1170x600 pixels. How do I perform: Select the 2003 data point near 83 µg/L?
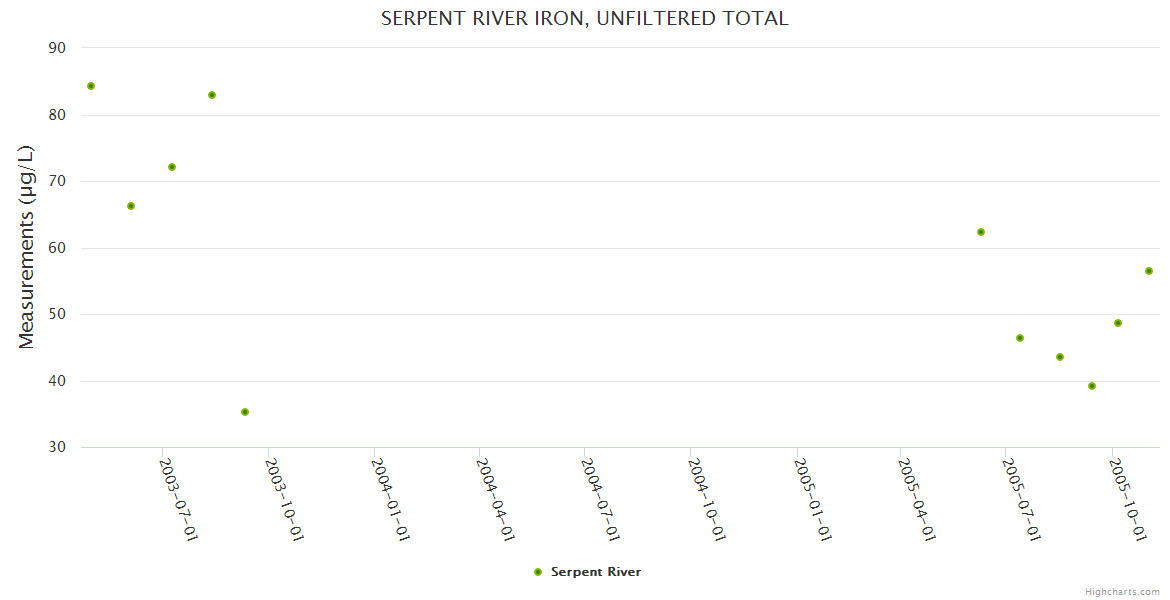[x=212, y=95]
